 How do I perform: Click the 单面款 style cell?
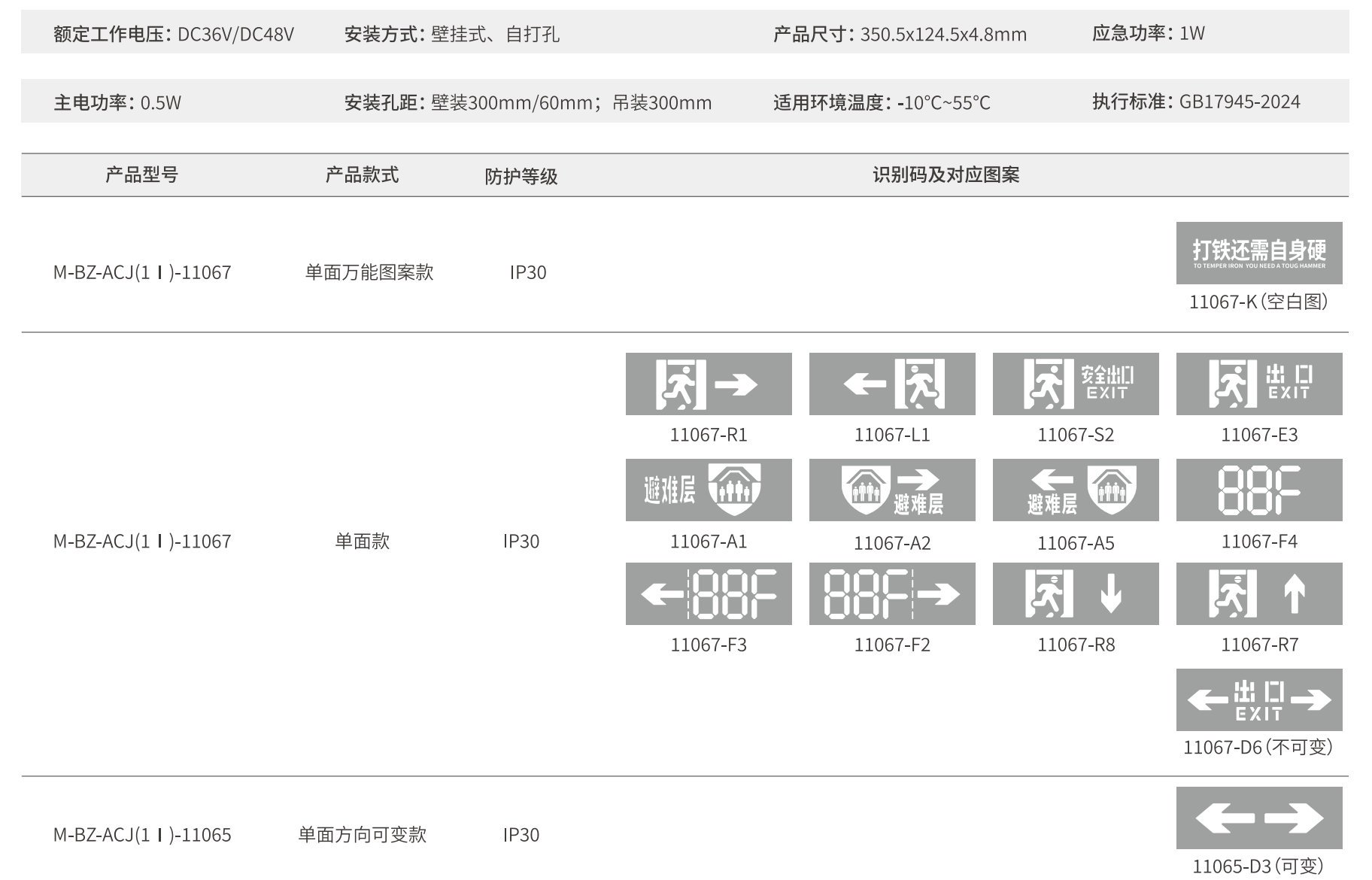pyautogui.click(x=362, y=542)
